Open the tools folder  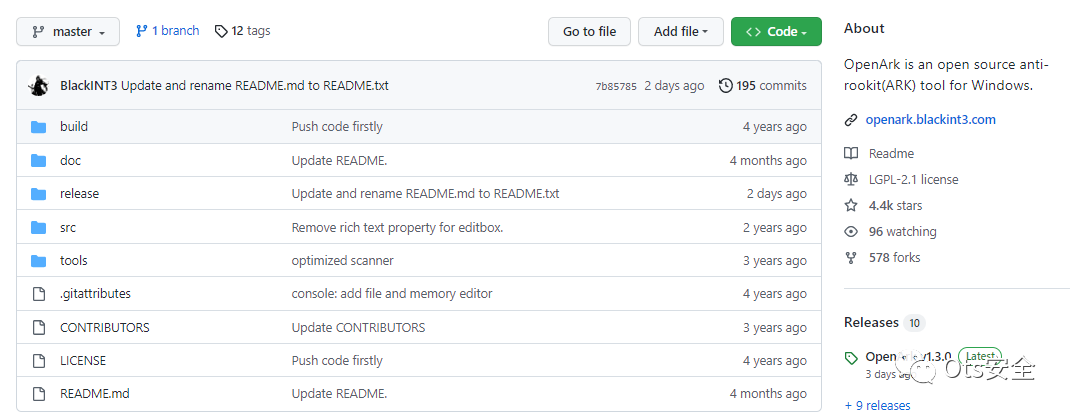tap(74, 261)
